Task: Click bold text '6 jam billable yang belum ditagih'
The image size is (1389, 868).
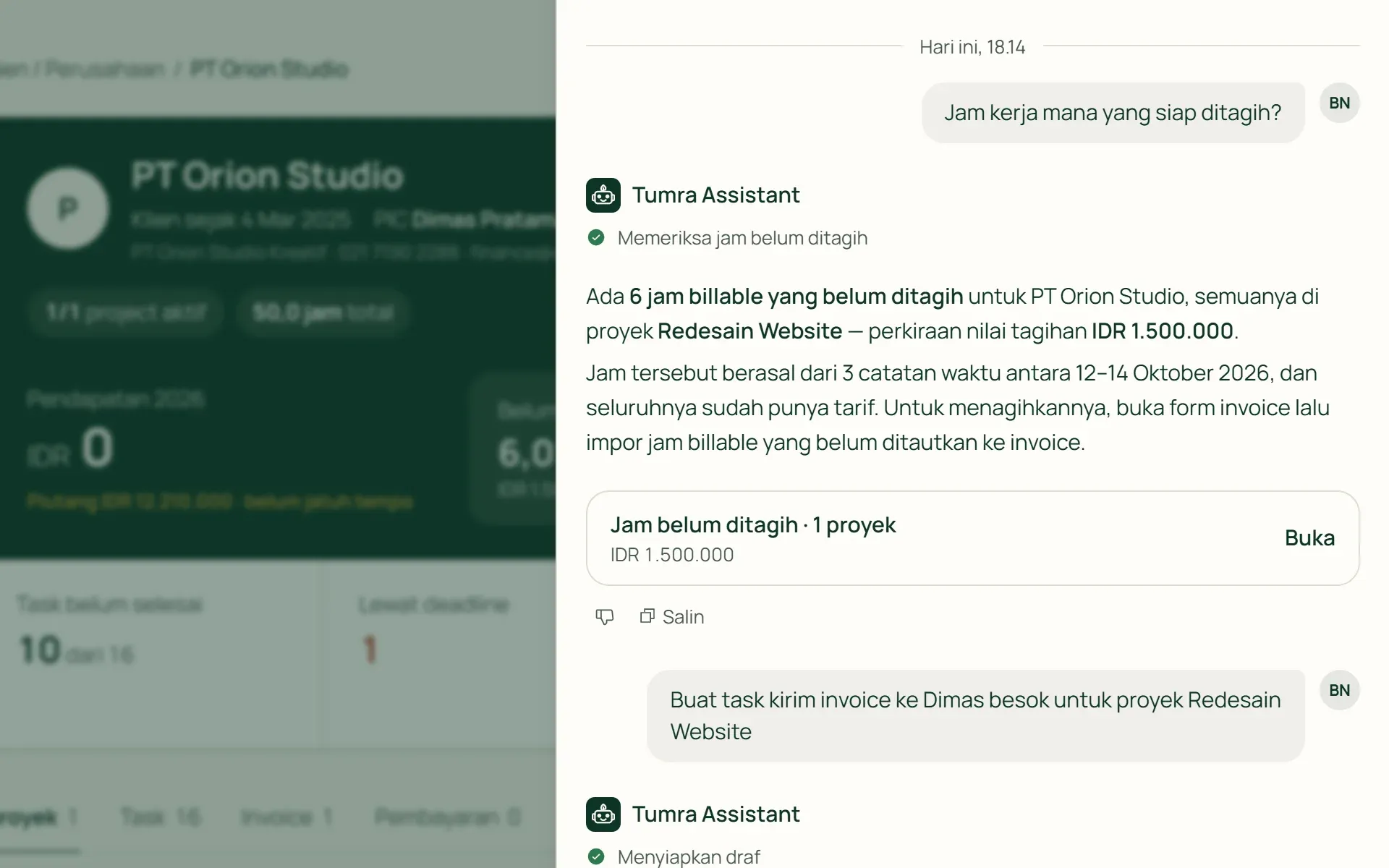Action: (796, 297)
